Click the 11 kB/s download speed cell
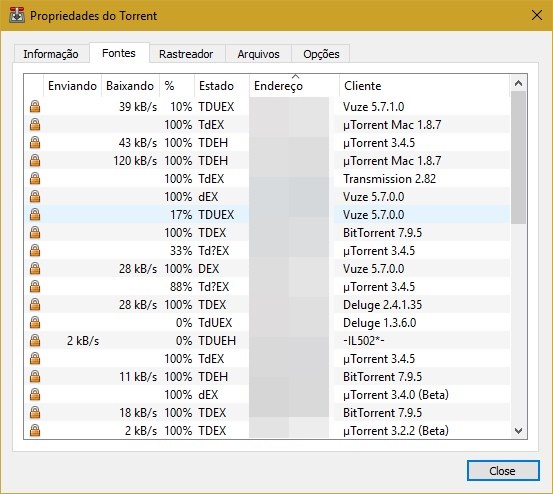The height and width of the screenshot is (494, 553). tap(138, 376)
